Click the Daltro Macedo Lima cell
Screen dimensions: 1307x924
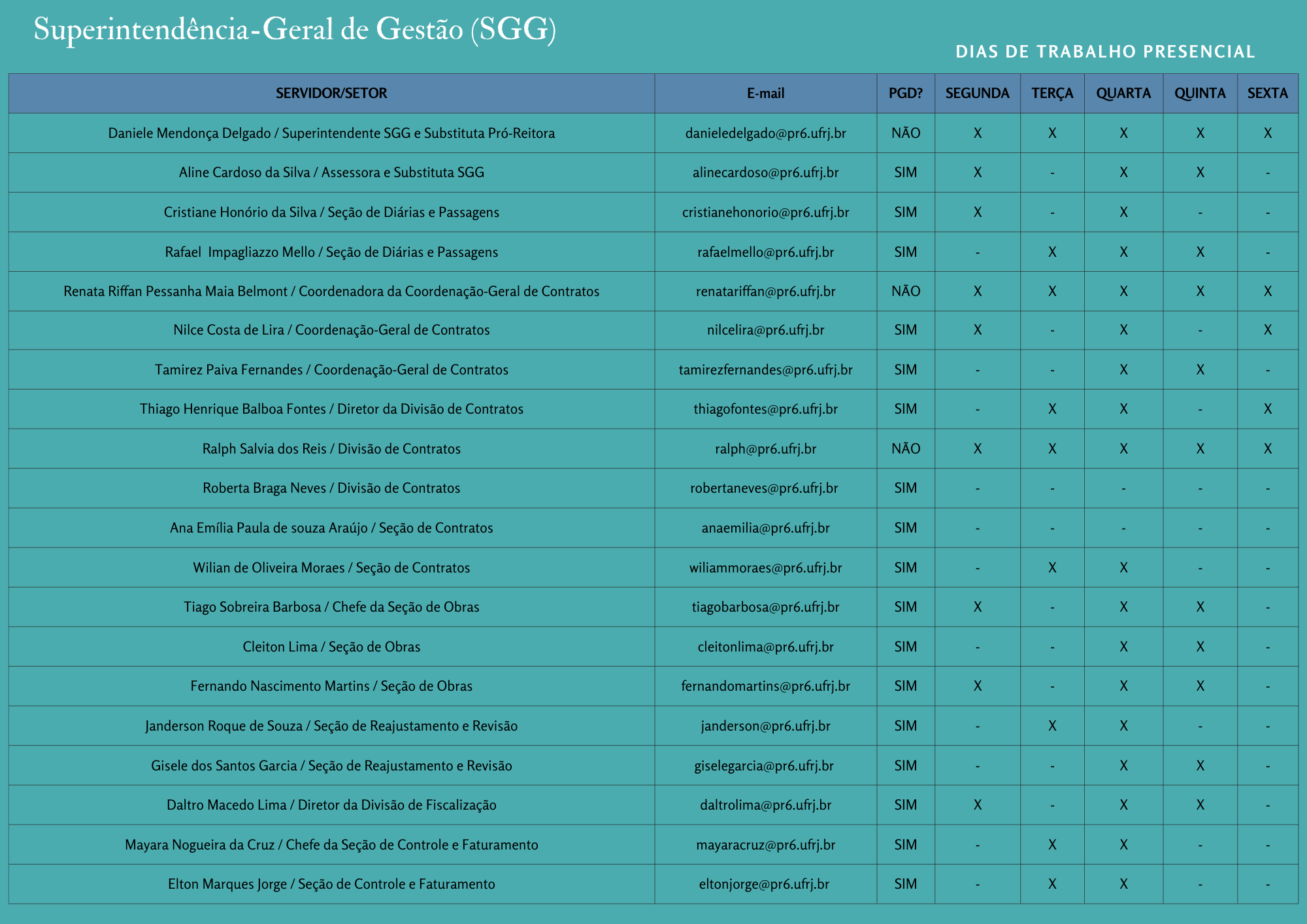tap(331, 805)
